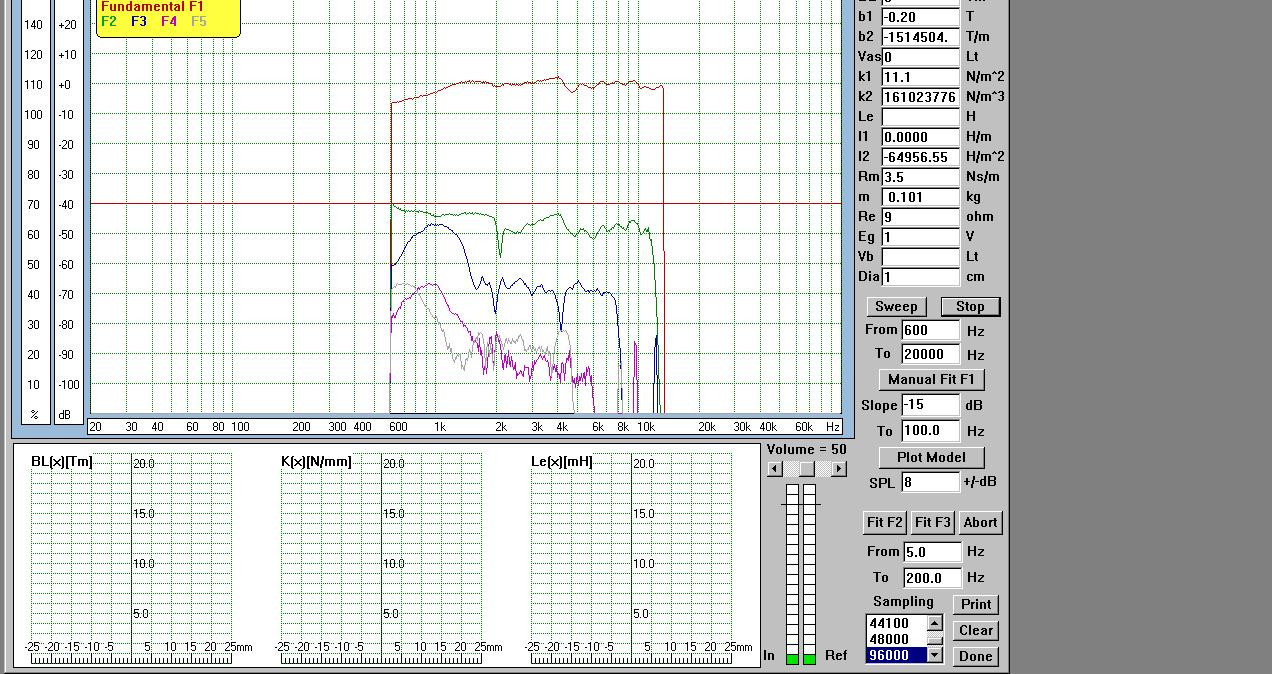The height and width of the screenshot is (674, 1272).
Task: Click the F4 legend label
Action: click(169, 21)
